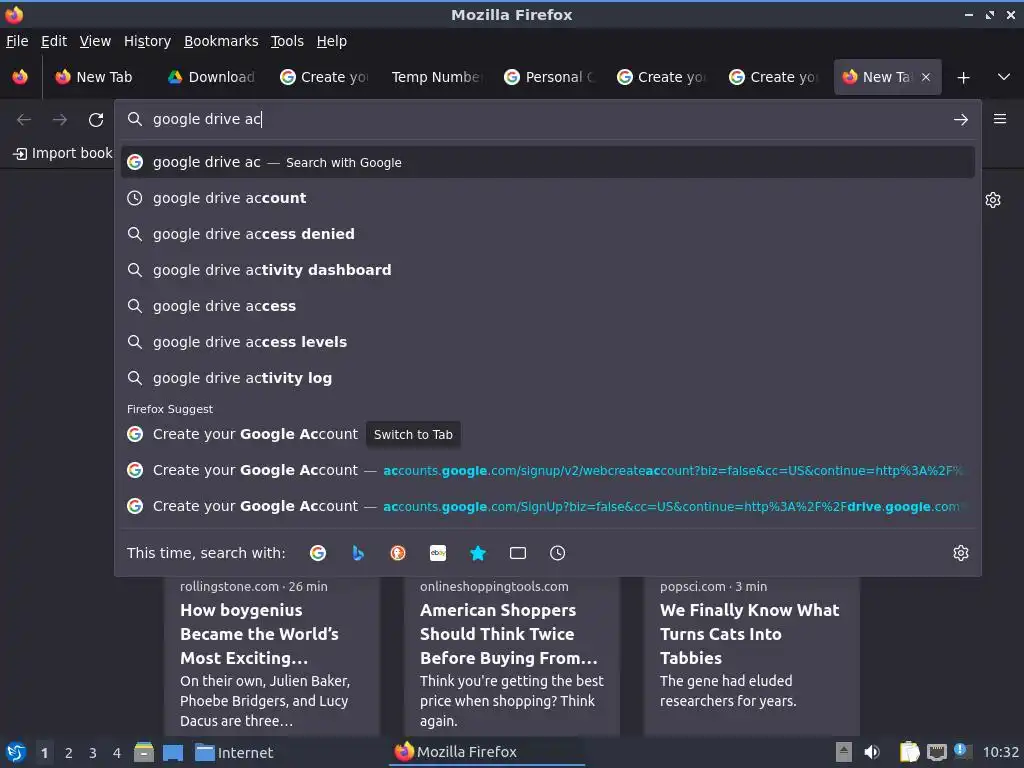Go back with the back arrow button

pos(24,120)
